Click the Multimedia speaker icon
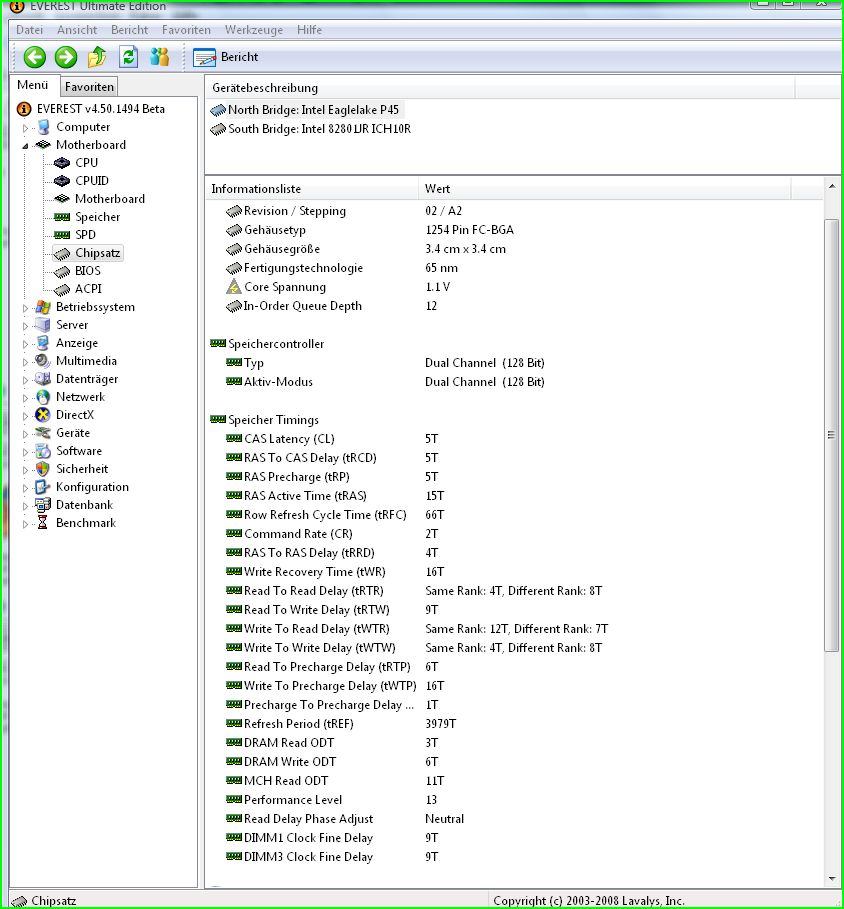 pyautogui.click(x=42, y=361)
